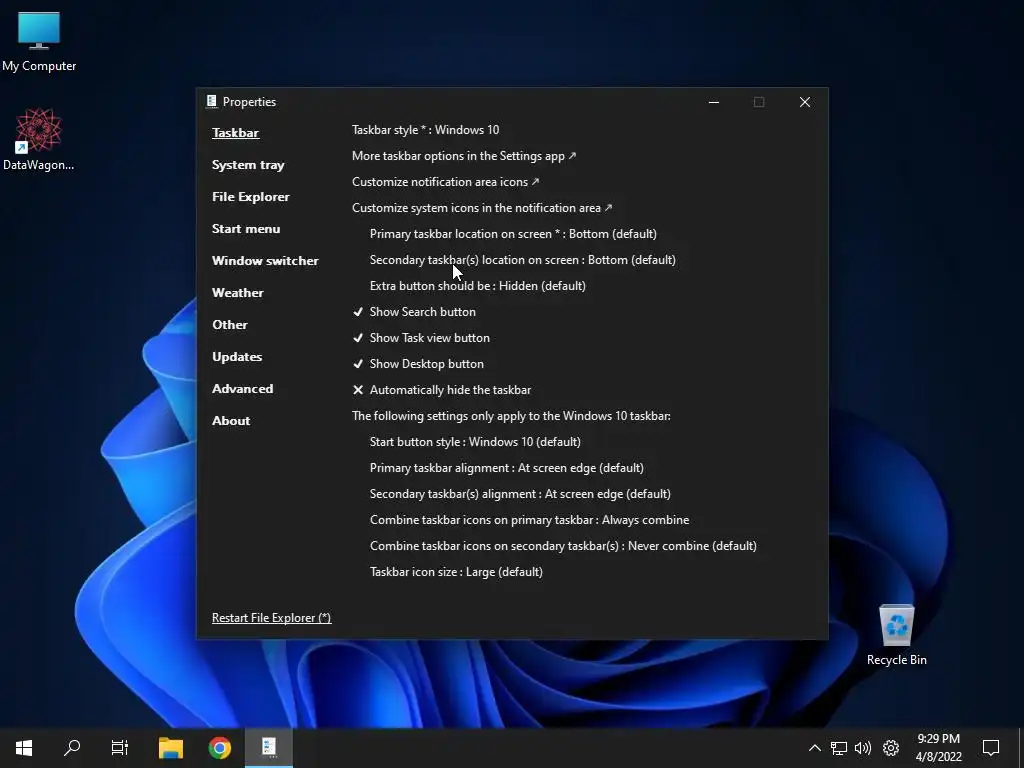Minimize the Properties window
Image resolution: width=1024 pixels, height=768 pixels.
(x=714, y=102)
